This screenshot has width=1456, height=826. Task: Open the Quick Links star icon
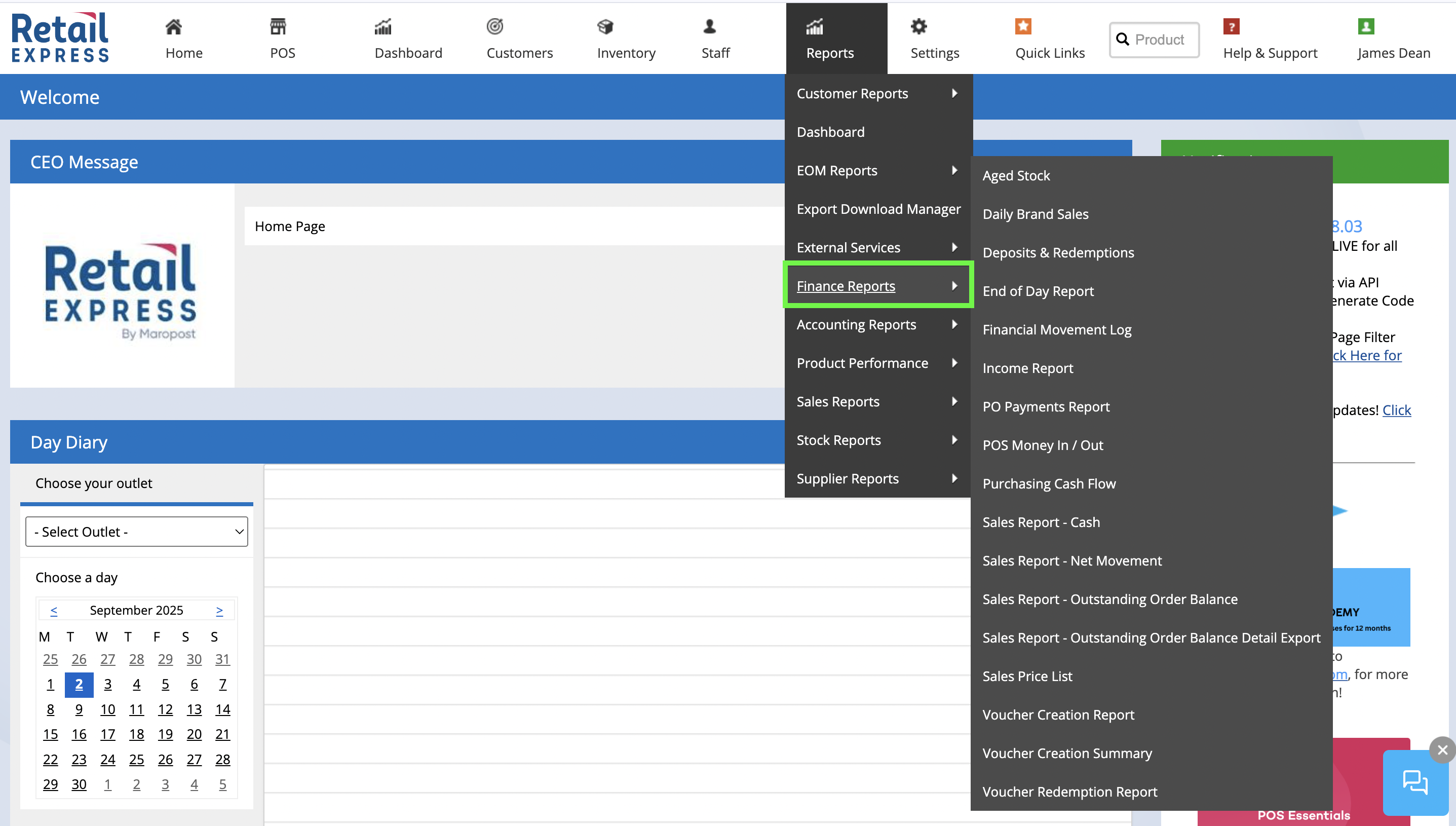click(1023, 26)
